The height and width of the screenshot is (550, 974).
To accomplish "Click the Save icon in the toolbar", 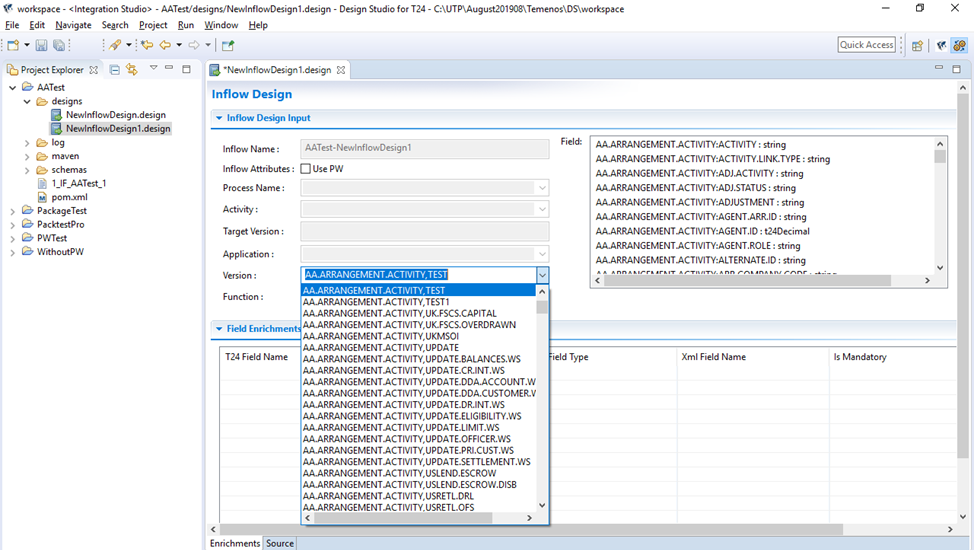I will click(41, 45).
